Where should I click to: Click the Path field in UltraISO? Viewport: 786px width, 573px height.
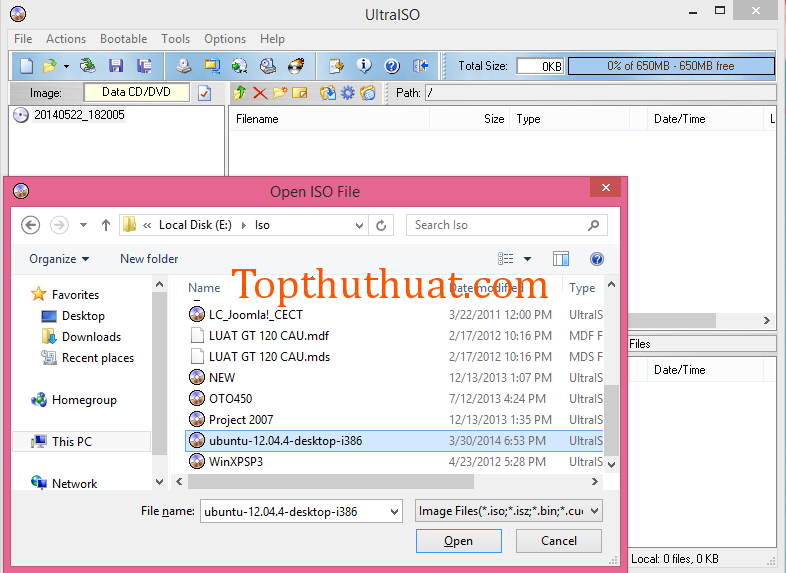pyautogui.click(x=601, y=93)
